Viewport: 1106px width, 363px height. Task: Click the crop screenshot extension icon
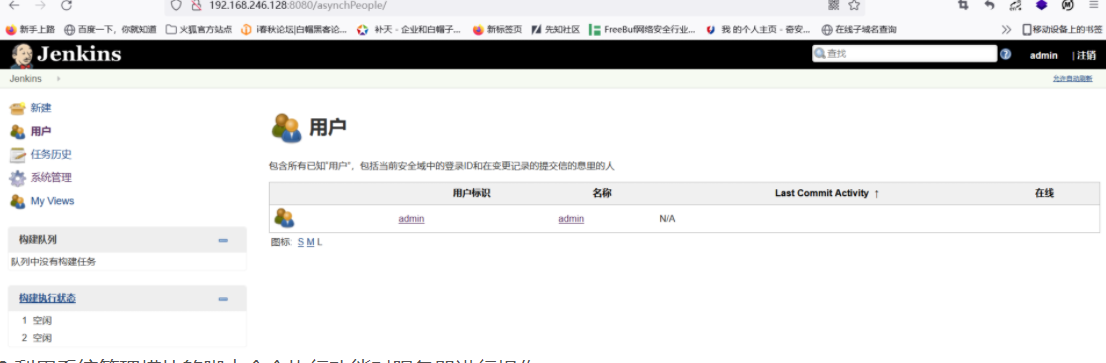point(963,5)
